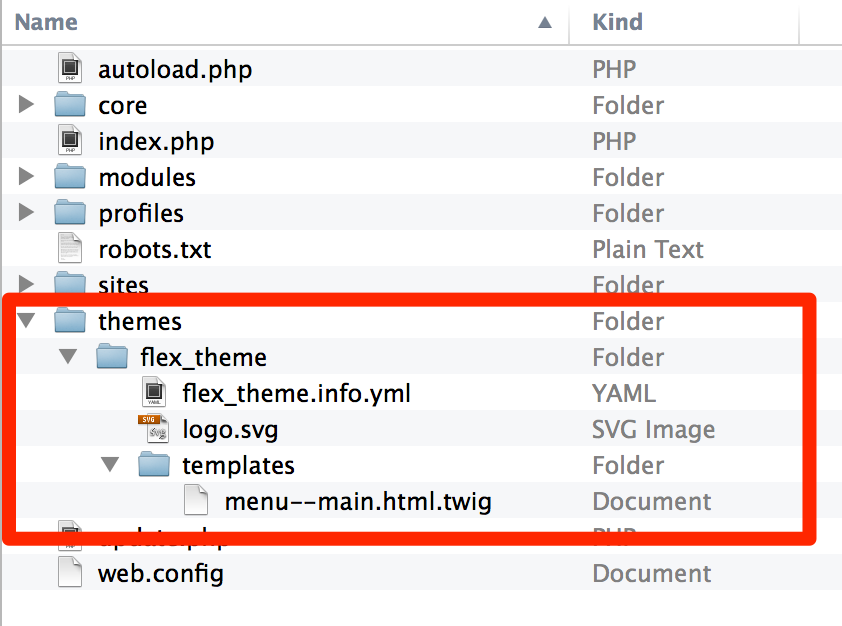Click the profiles folder icon
The image size is (842, 626).
point(70,212)
